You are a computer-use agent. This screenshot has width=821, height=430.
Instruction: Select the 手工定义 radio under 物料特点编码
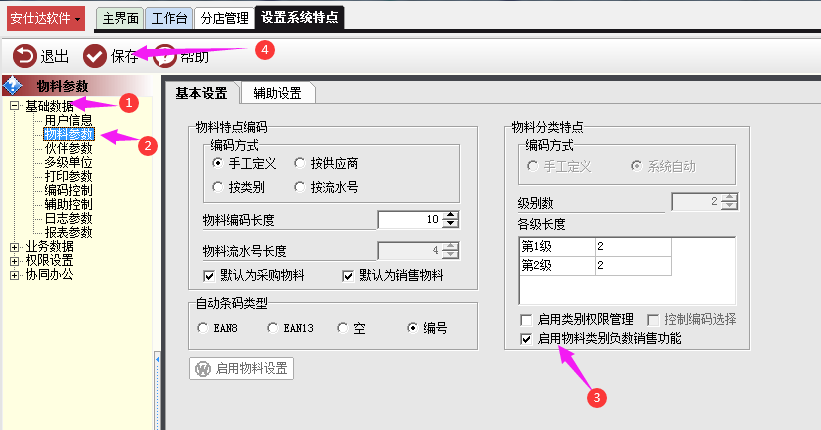(218, 163)
